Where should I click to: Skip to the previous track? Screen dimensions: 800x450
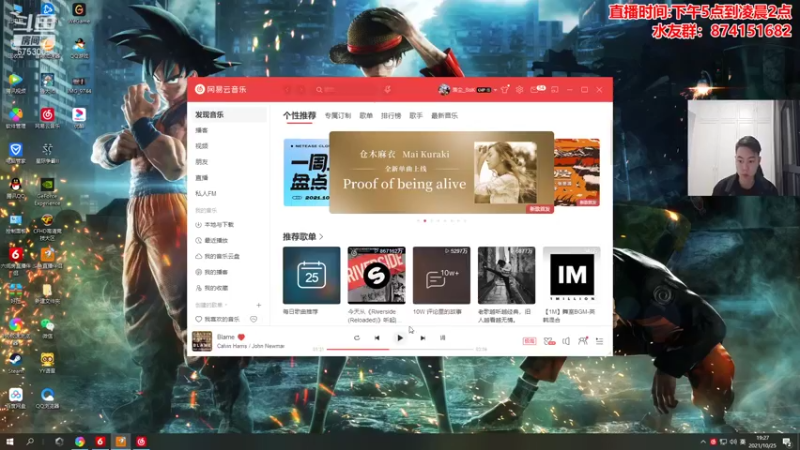377,338
